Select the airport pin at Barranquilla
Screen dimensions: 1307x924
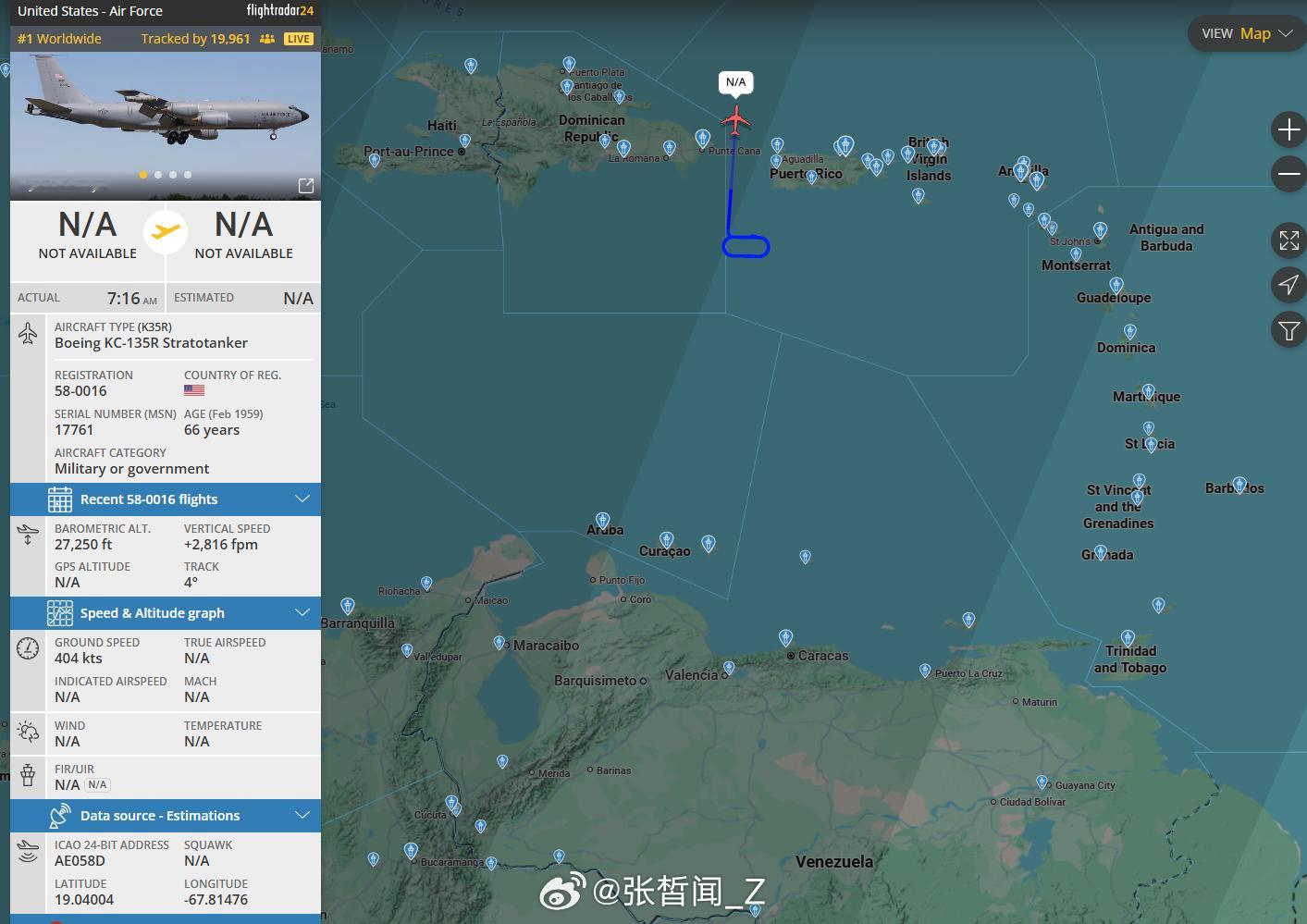[348, 606]
